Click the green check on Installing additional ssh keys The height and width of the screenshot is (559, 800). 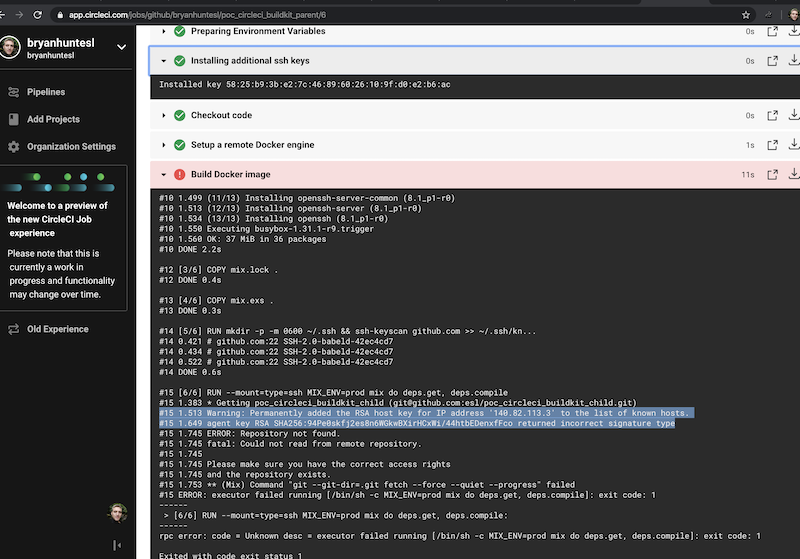point(180,61)
